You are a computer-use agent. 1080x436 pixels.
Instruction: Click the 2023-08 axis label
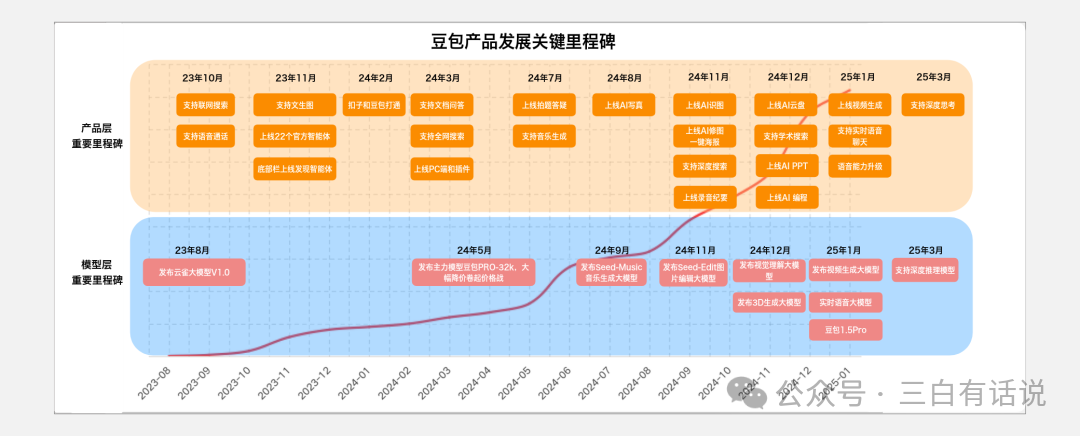tap(155, 382)
